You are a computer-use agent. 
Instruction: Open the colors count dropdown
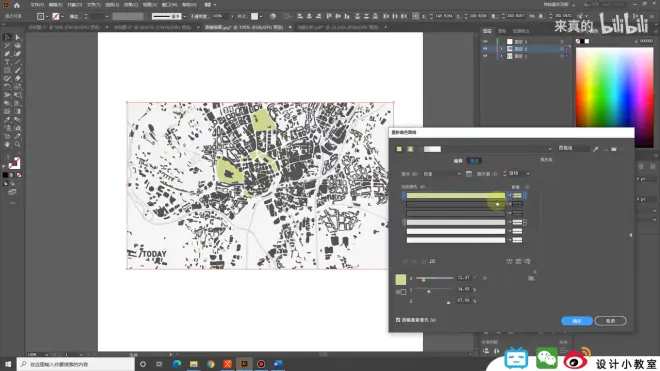519,173
